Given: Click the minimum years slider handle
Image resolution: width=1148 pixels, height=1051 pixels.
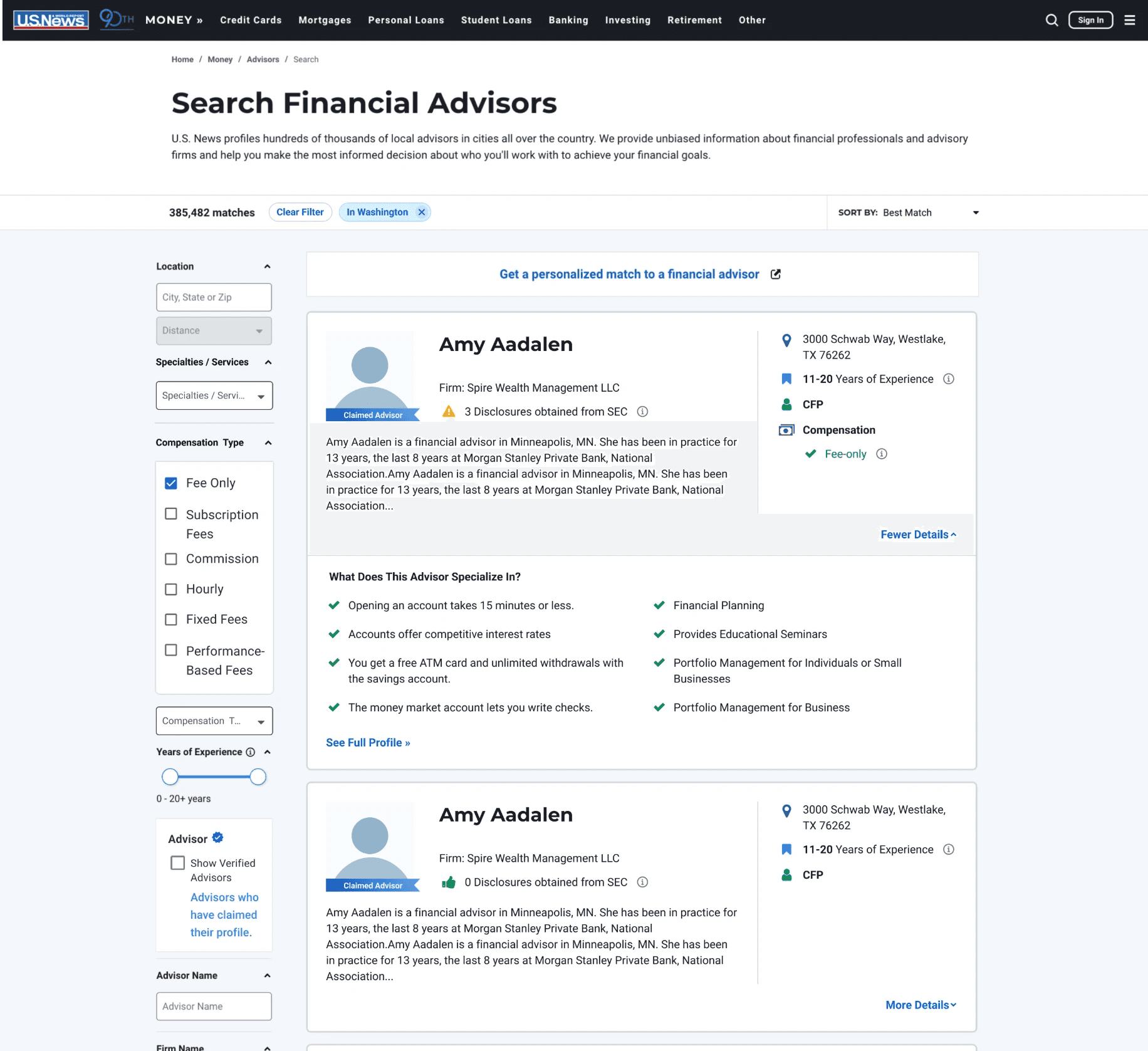Looking at the screenshot, I should pos(170,777).
